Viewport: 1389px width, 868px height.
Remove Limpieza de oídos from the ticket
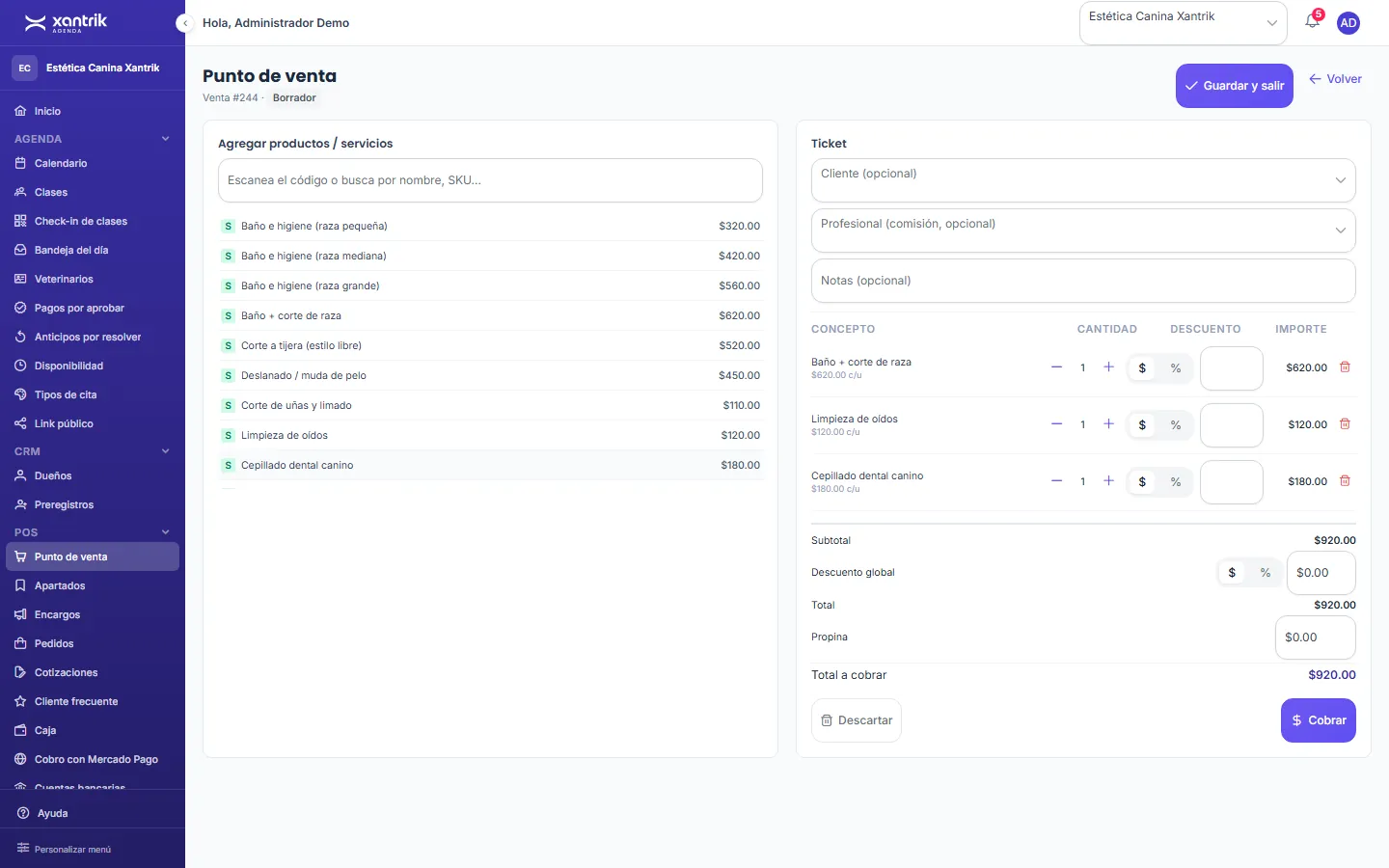coord(1345,424)
